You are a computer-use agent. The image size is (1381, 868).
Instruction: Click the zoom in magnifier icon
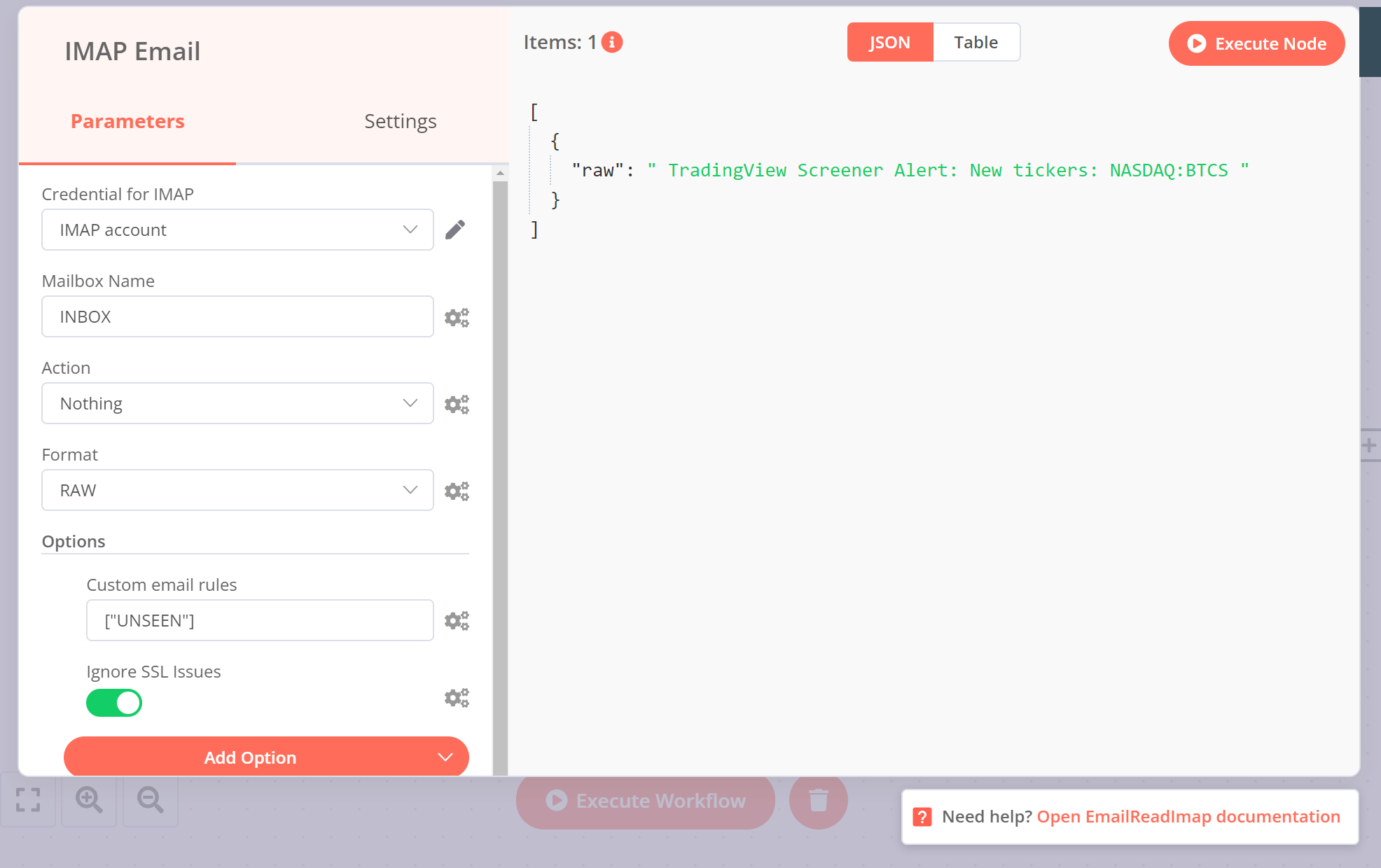[x=88, y=800]
